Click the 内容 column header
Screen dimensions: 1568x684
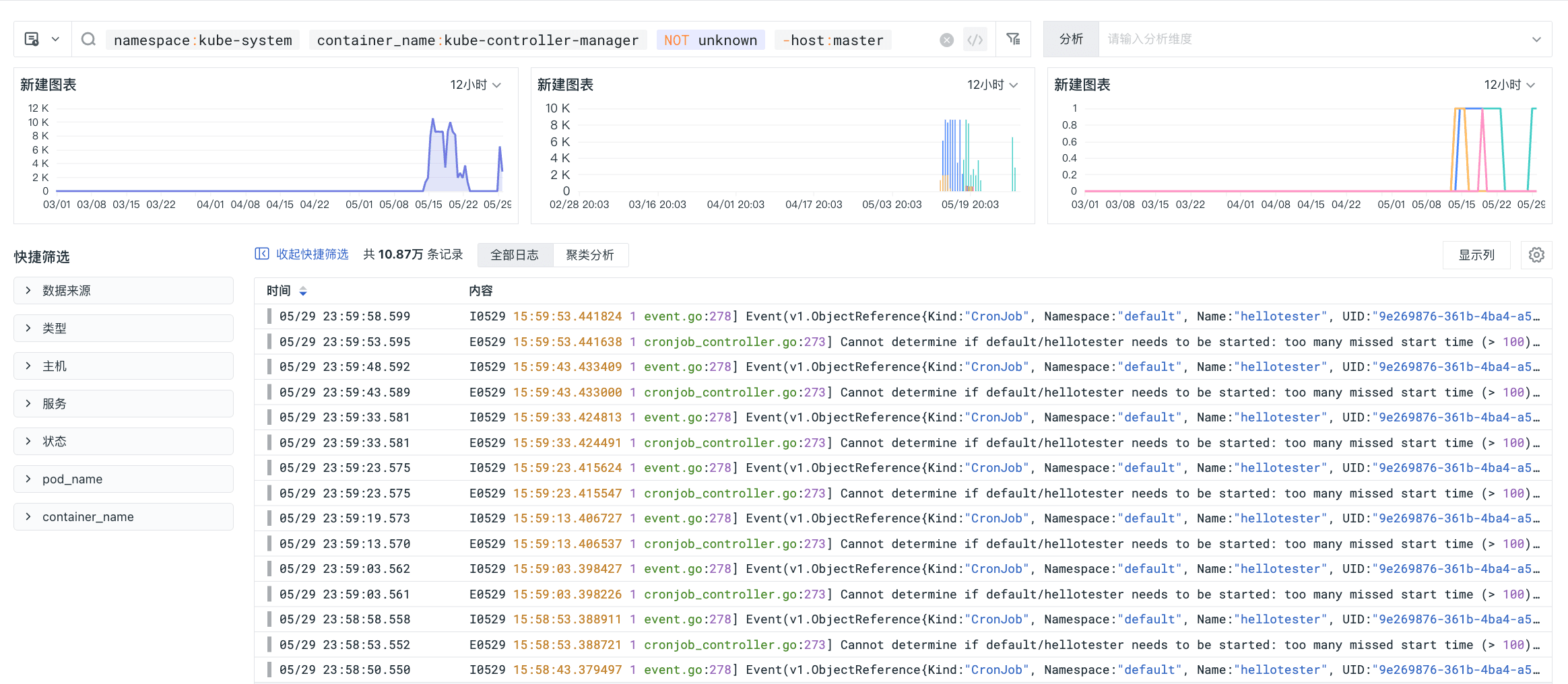[x=481, y=291]
